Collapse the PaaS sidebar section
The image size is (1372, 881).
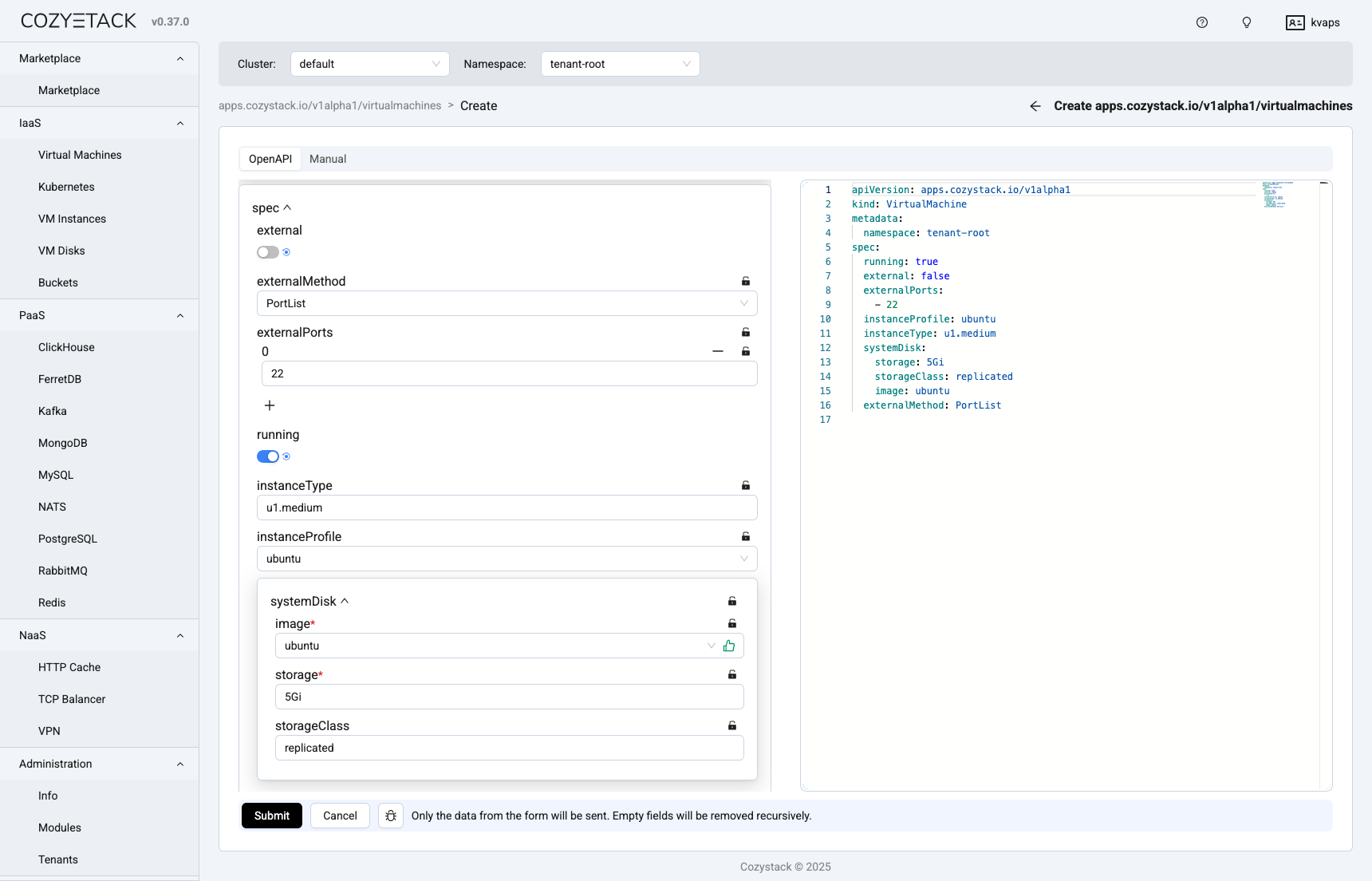pos(179,315)
